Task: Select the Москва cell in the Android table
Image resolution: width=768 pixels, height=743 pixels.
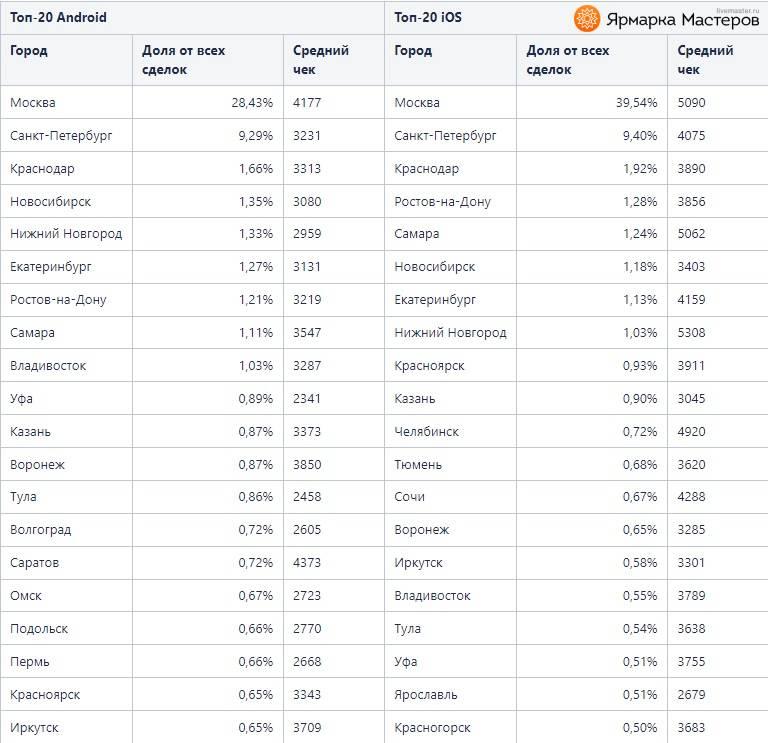Action: [x=33, y=103]
